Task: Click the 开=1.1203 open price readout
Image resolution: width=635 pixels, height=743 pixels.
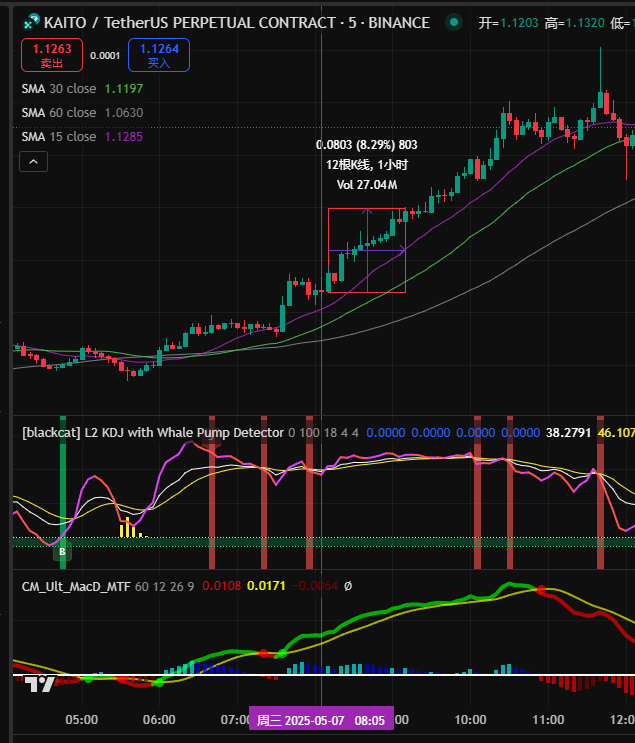Action: (508, 23)
